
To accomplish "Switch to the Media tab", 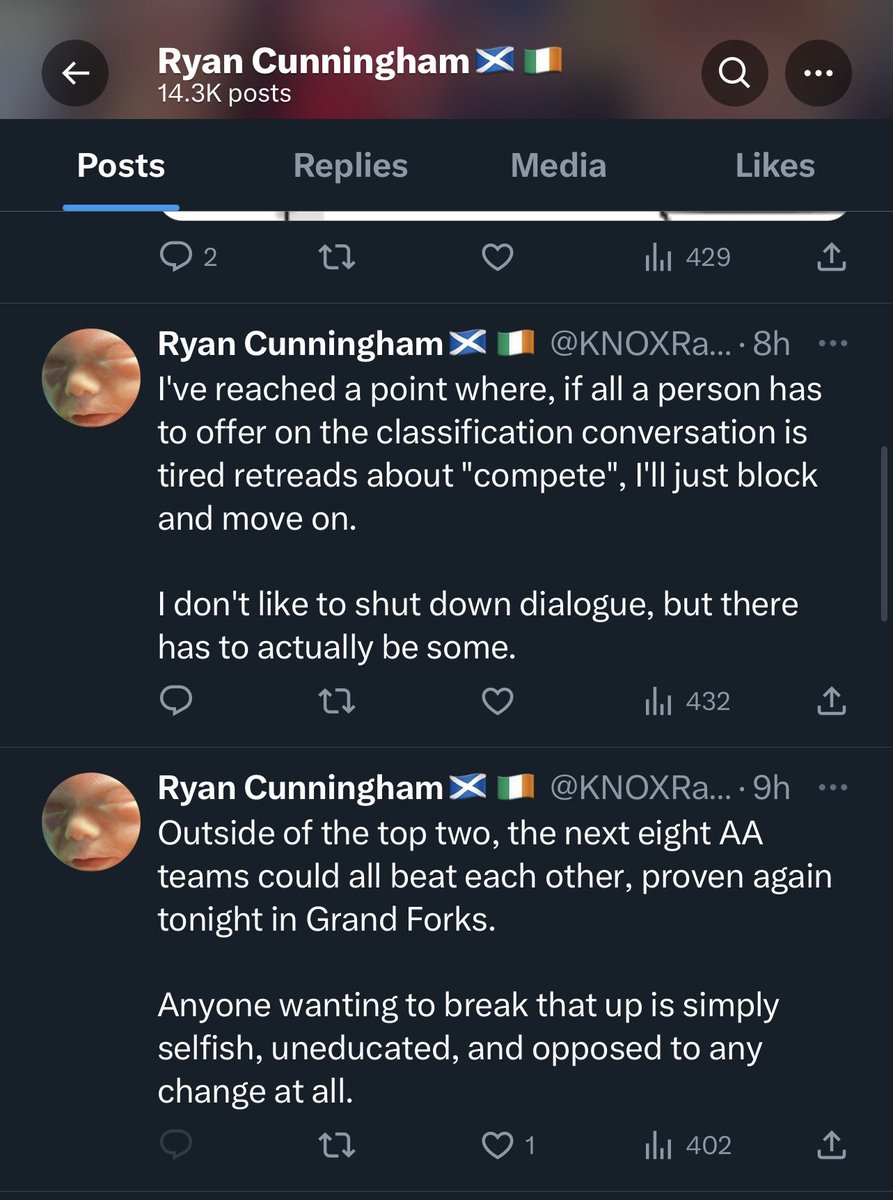I will [x=558, y=166].
